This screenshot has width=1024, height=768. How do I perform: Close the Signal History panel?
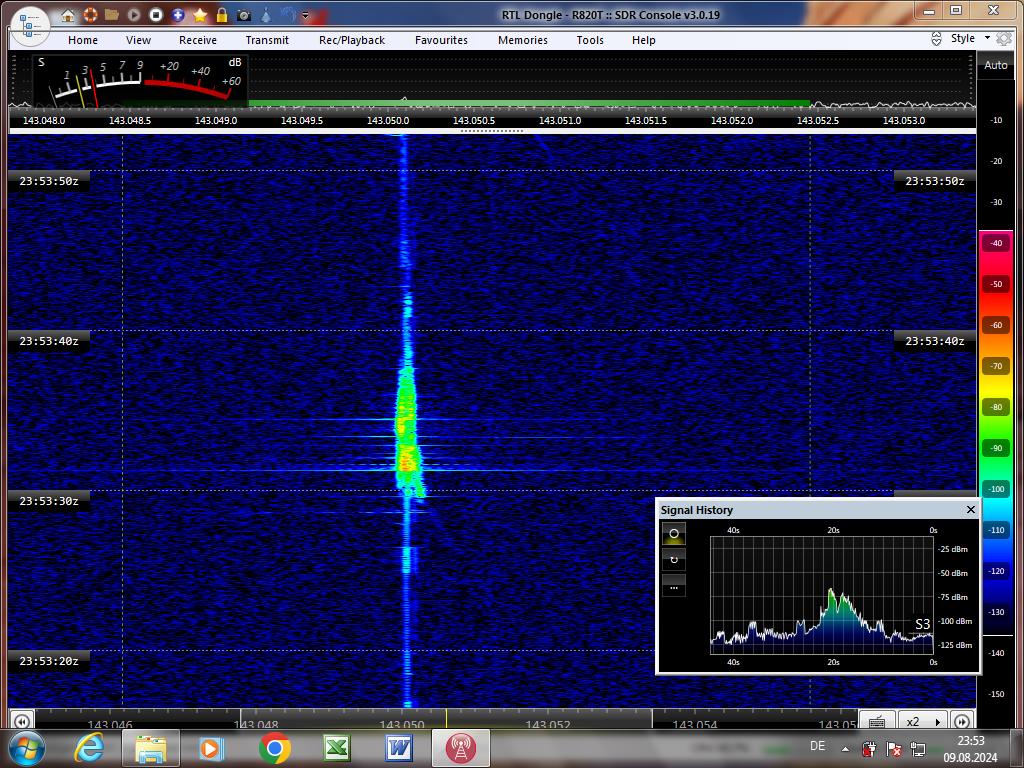(970, 509)
